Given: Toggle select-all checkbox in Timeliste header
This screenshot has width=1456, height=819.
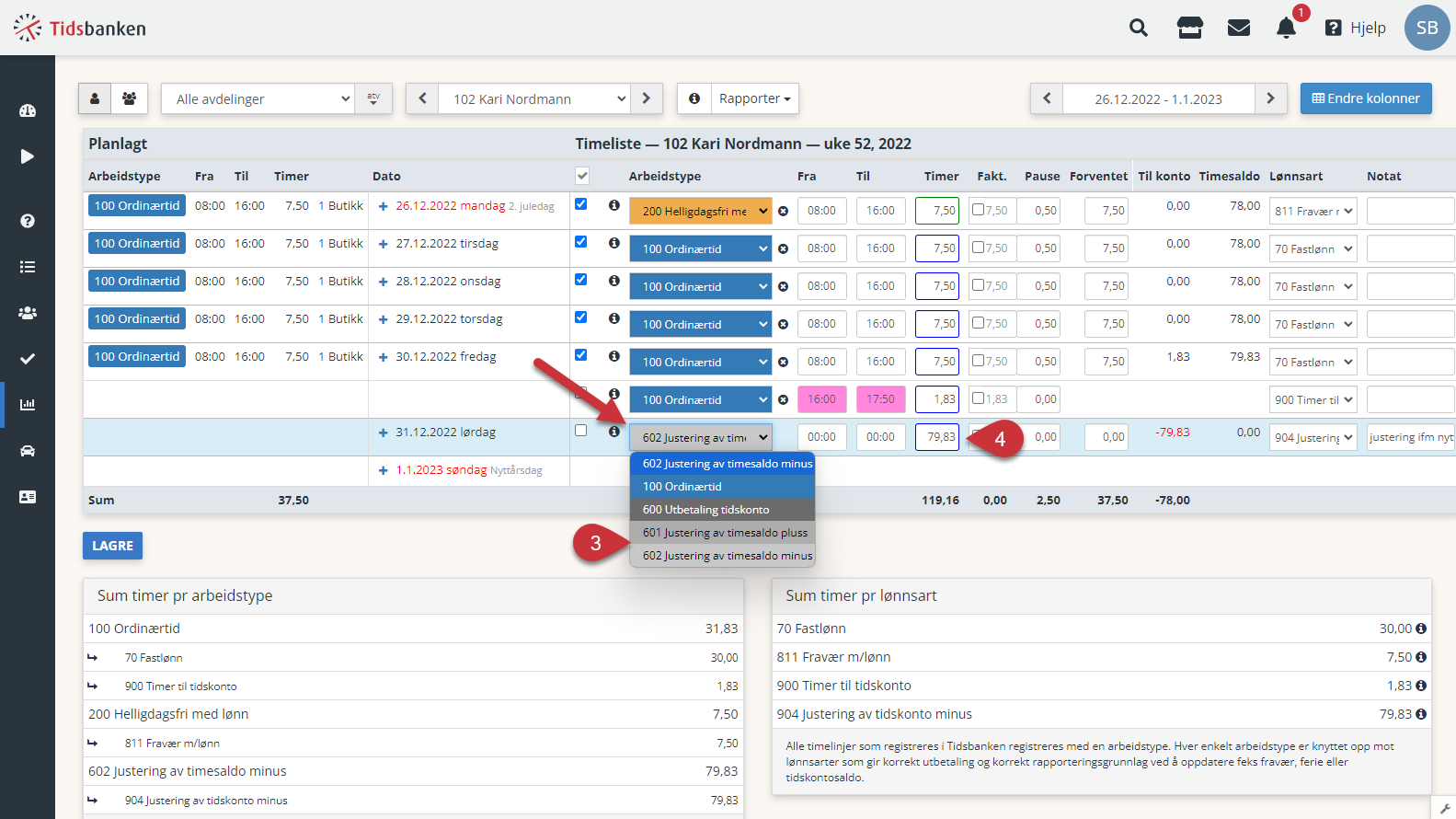Looking at the screenshot, I should (582, 176).
